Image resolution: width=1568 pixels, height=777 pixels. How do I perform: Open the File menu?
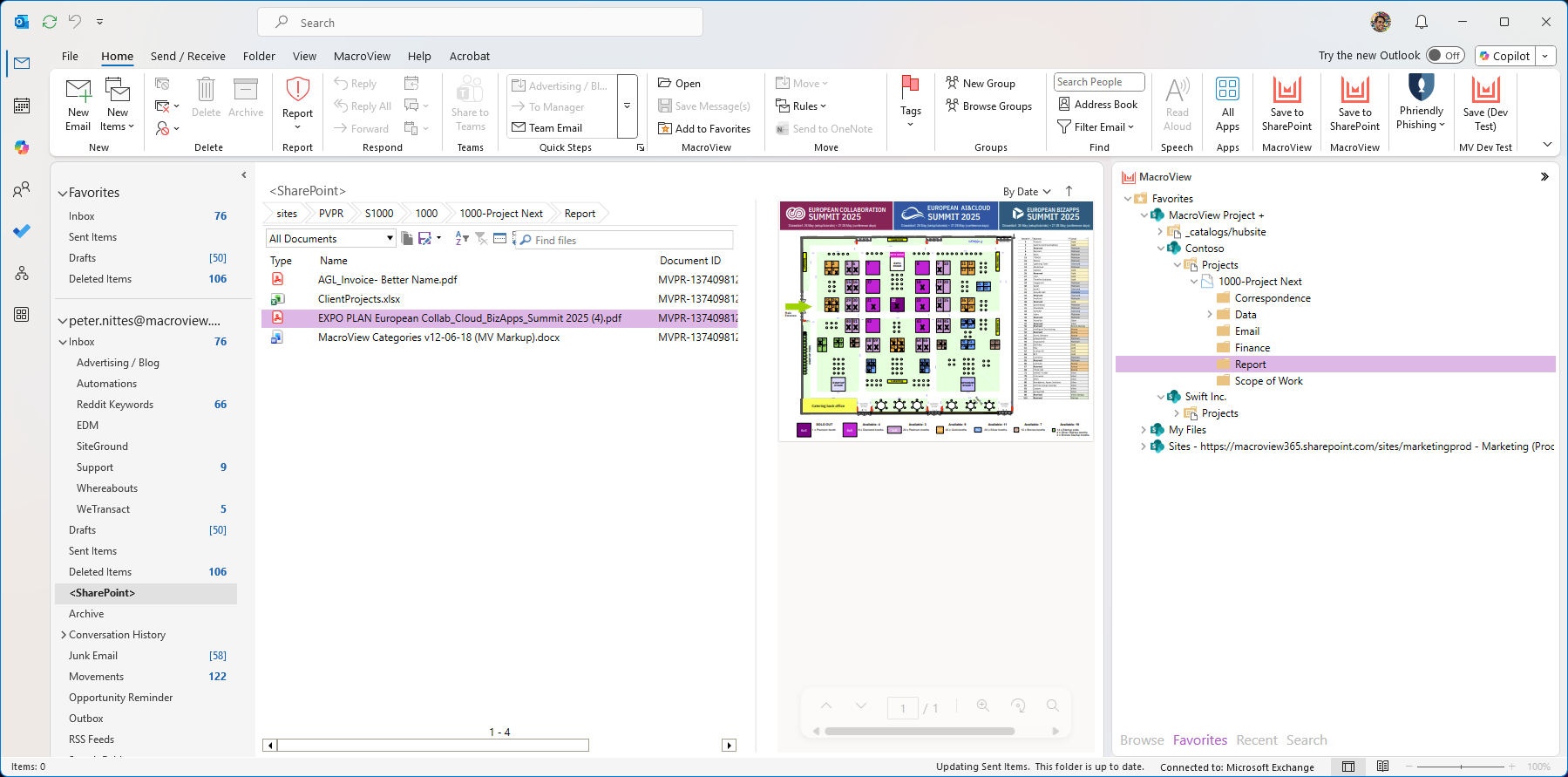pos(70,56)
